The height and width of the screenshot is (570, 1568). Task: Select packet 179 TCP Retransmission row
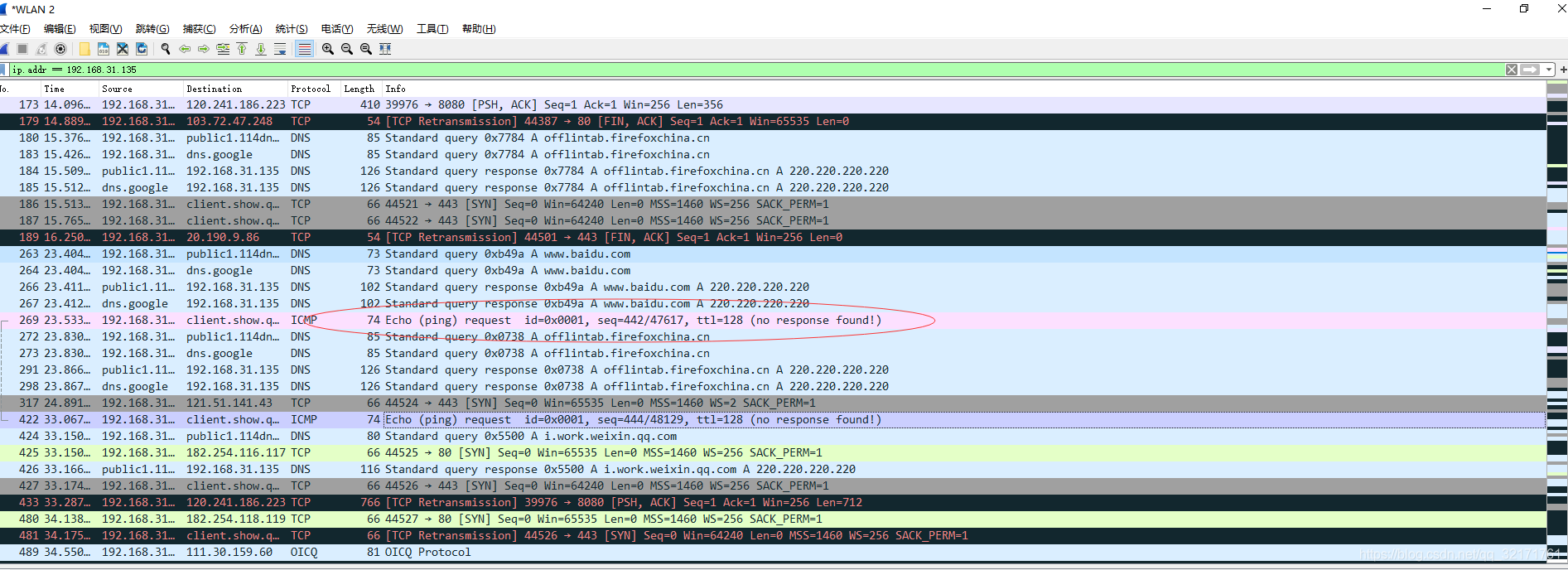pos(773,122)
